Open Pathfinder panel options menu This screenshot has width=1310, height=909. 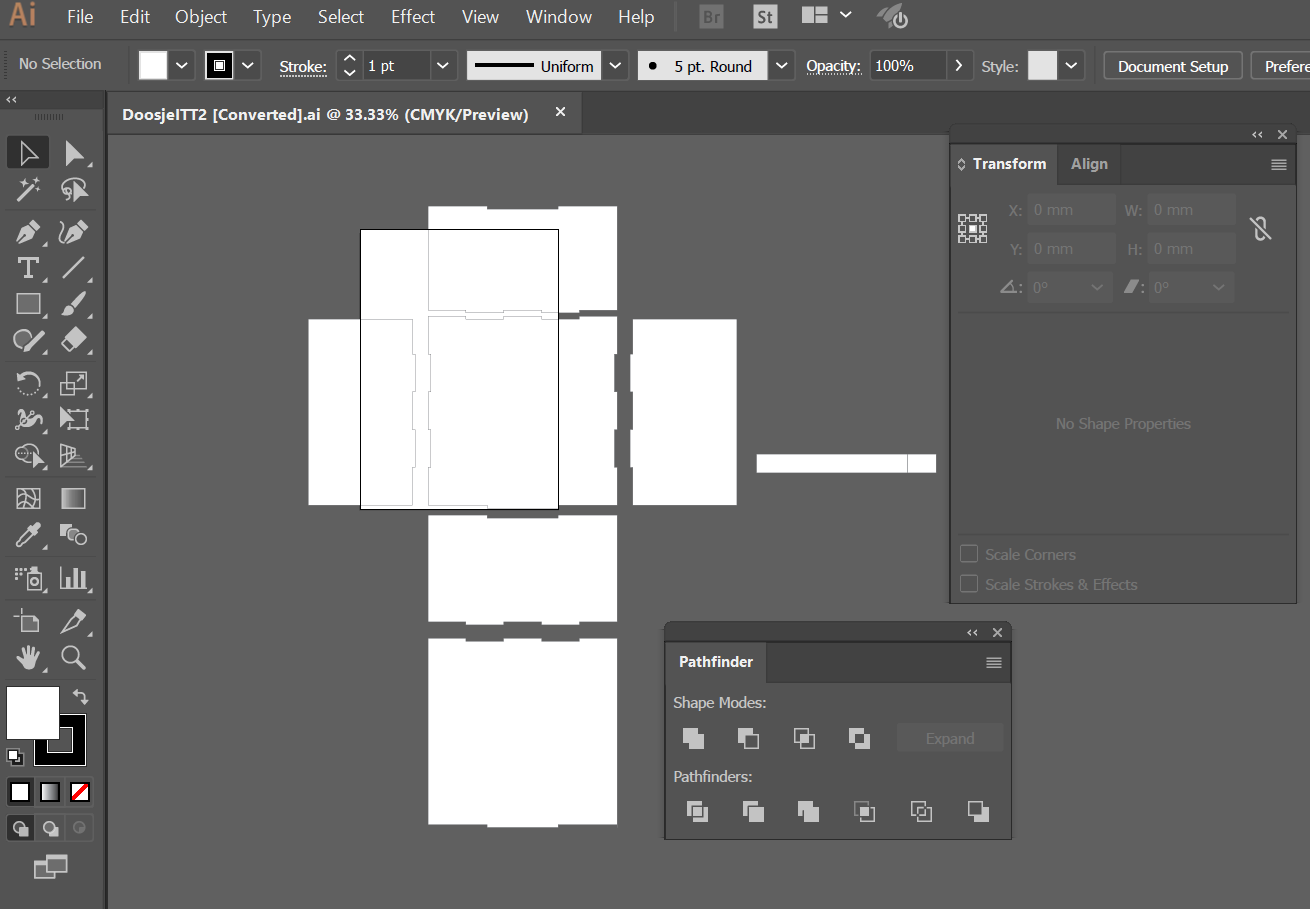(x=993, y=663)
